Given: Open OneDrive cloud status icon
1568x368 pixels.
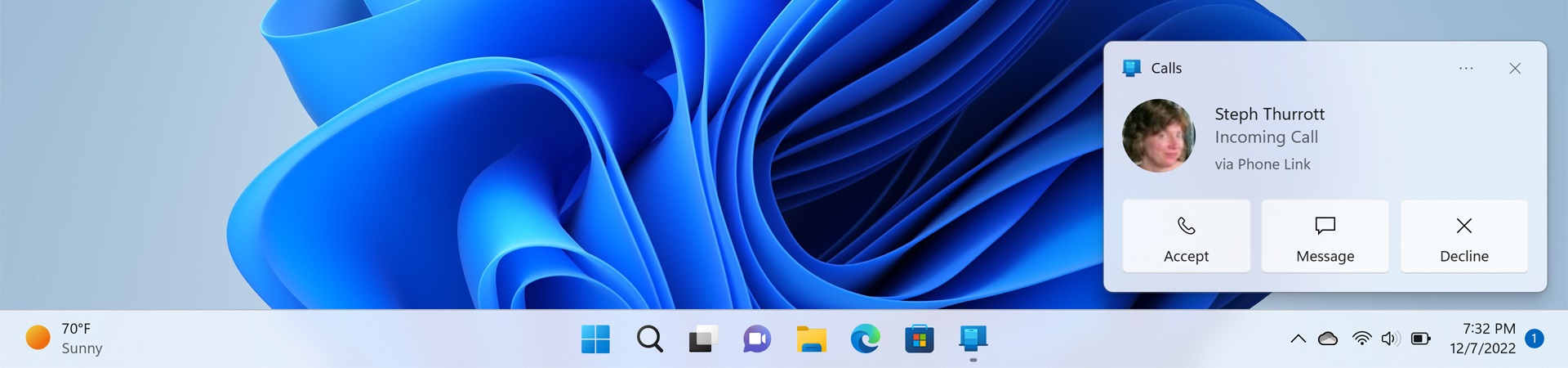Looking at the screenshot, I should coord(1328,339).
